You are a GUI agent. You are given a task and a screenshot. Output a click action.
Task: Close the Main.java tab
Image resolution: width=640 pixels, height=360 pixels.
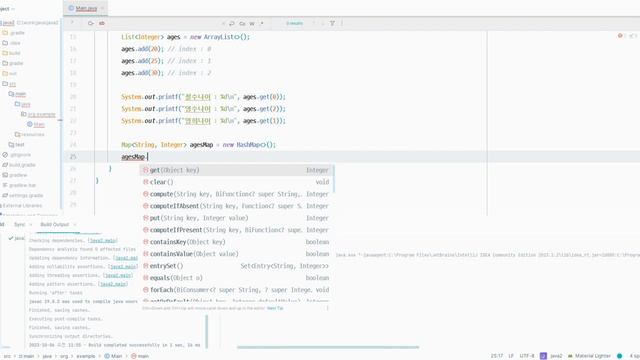[102, 8]
